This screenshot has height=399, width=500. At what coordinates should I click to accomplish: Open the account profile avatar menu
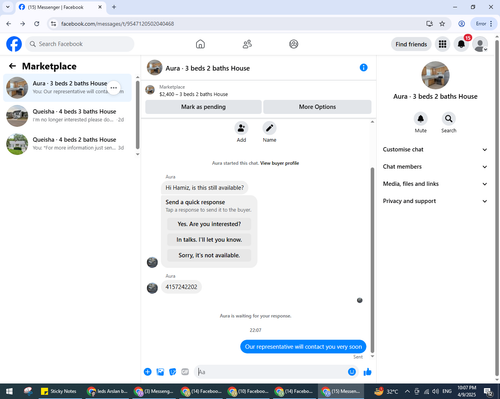click(480, 44)
